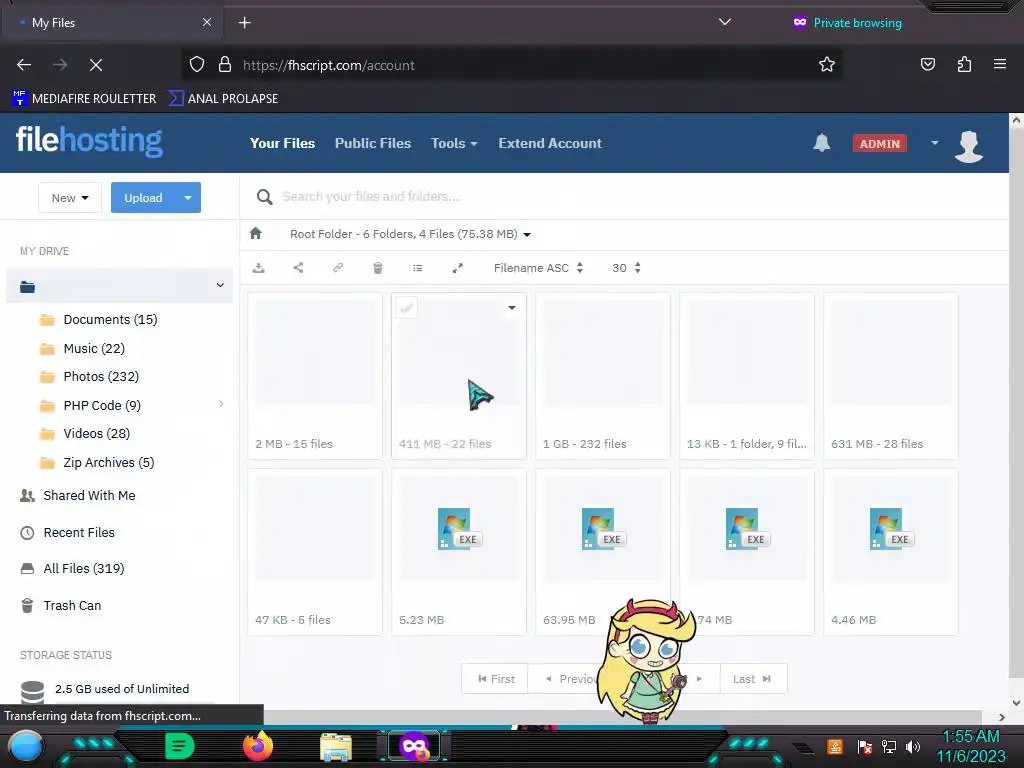Open Music (22) folder in sidebar
1024x768 pixels.
click(93, 348)
